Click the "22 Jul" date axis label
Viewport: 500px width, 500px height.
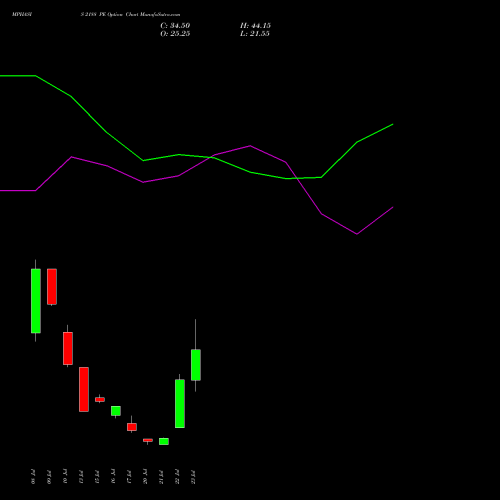pyautogui.click(x=177, y=477)
